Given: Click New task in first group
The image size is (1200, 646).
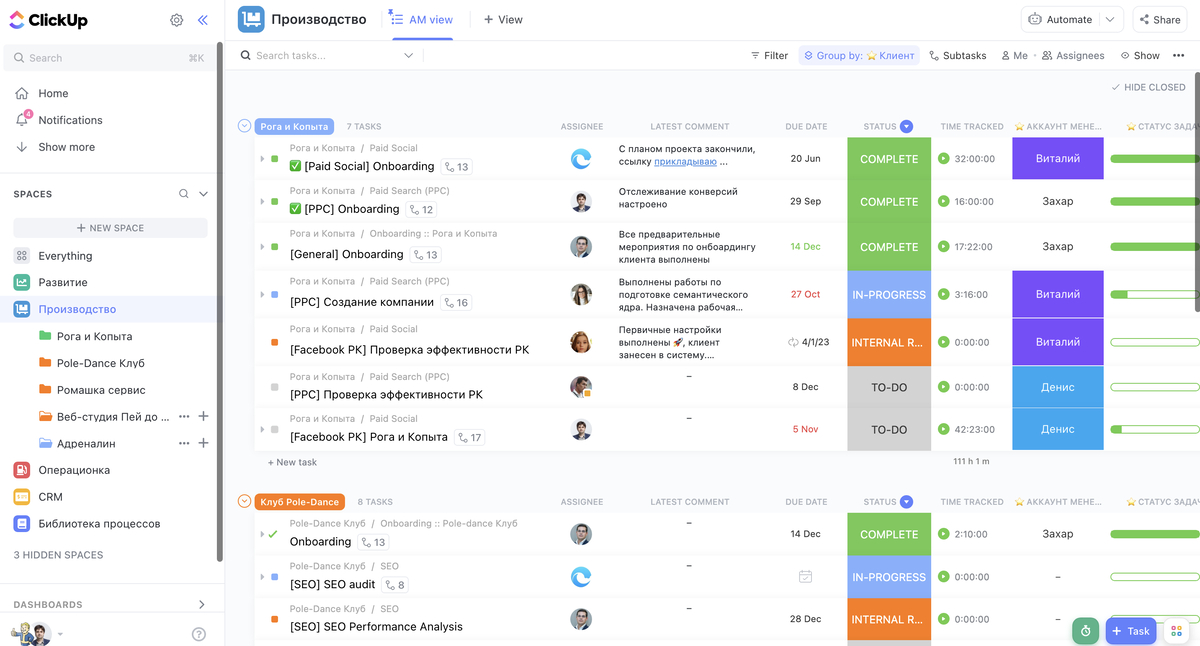Looking at the screenshot, I should tap(293, 462).
